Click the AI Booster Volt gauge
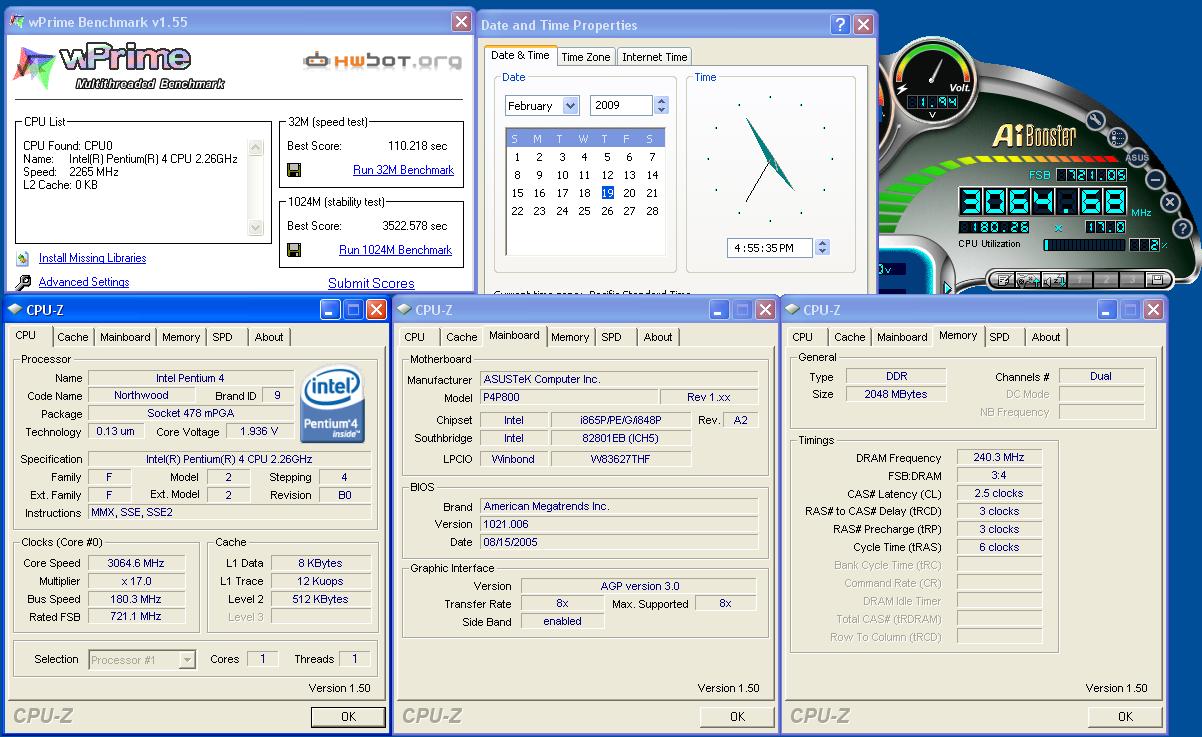 click(x=933, y=80)
